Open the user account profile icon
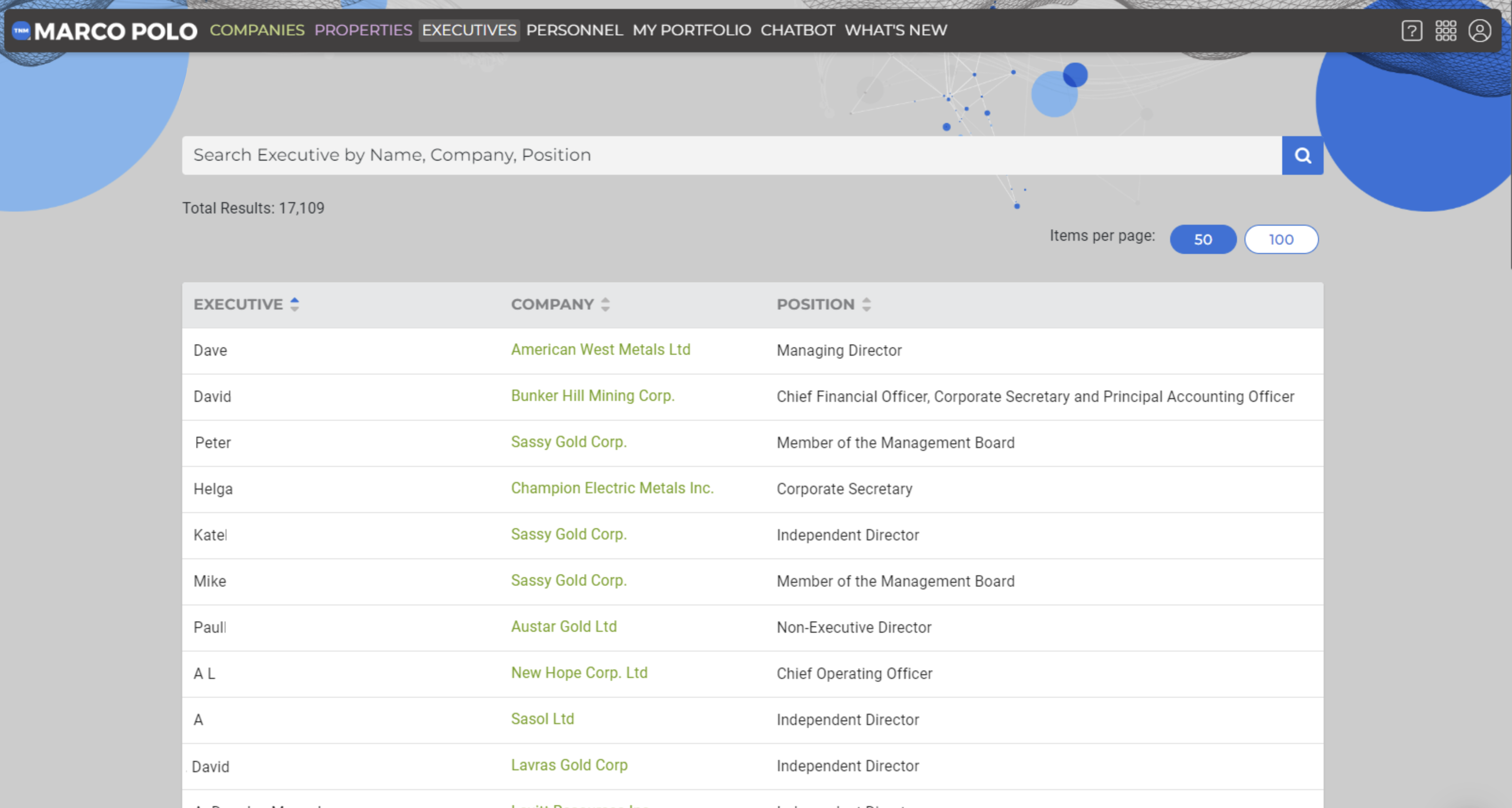1512x808 pixels. [x=1480, y=31]
